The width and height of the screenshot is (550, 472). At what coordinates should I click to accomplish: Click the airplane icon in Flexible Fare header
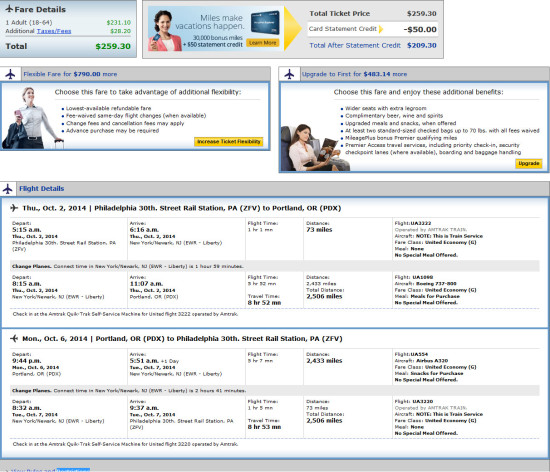(10, 74)
